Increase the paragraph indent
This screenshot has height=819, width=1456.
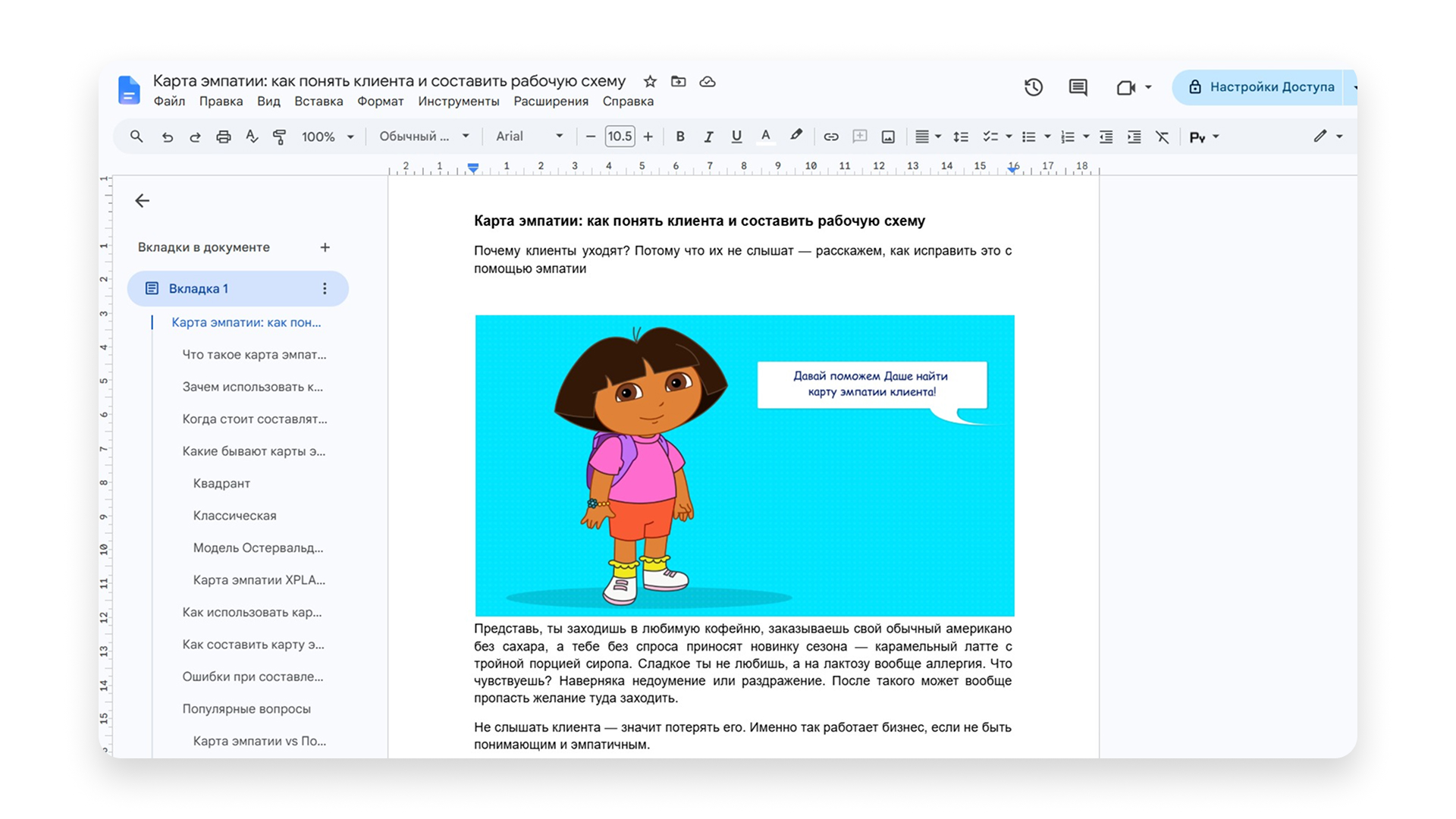(x=1134, y=136)
